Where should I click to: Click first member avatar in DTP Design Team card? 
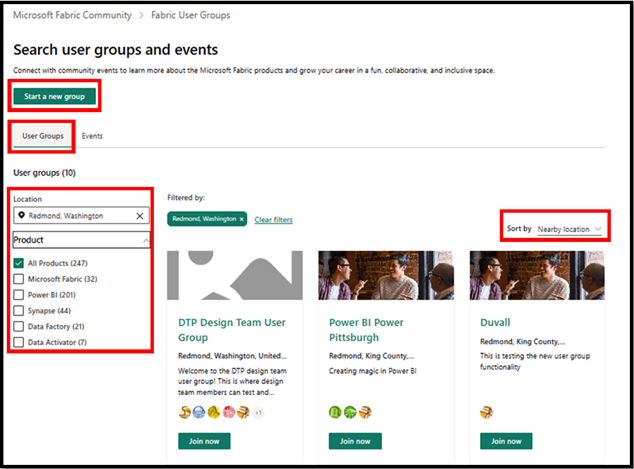(184, 412)
